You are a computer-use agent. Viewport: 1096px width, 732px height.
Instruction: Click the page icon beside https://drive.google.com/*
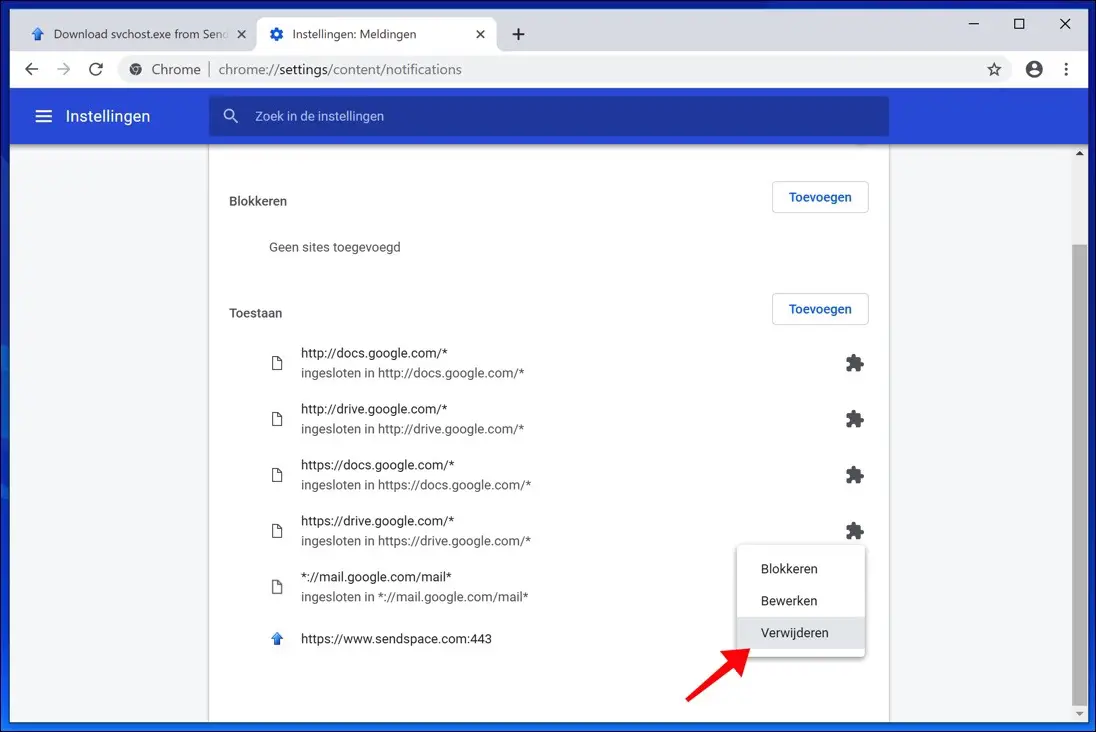click(277, 531)
